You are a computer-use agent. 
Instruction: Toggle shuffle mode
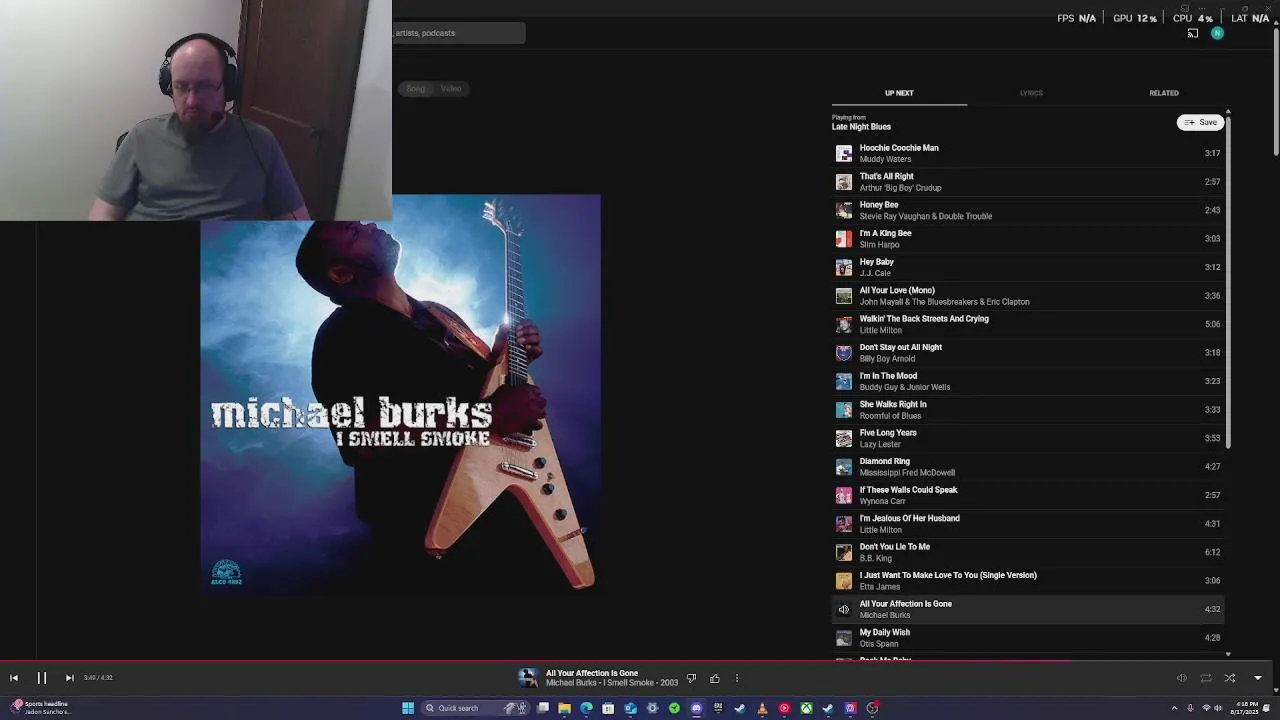[x=1230, y=678]
